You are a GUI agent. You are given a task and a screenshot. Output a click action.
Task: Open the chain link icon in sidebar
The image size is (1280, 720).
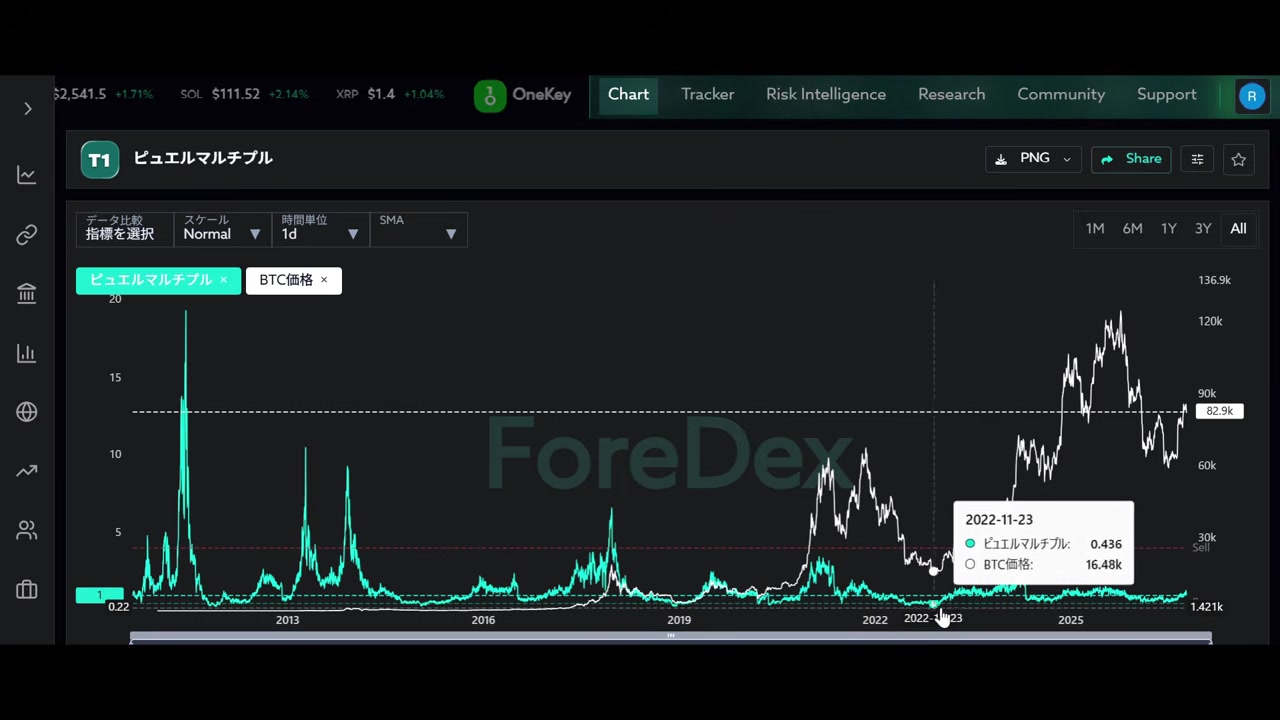pos(27,235)
